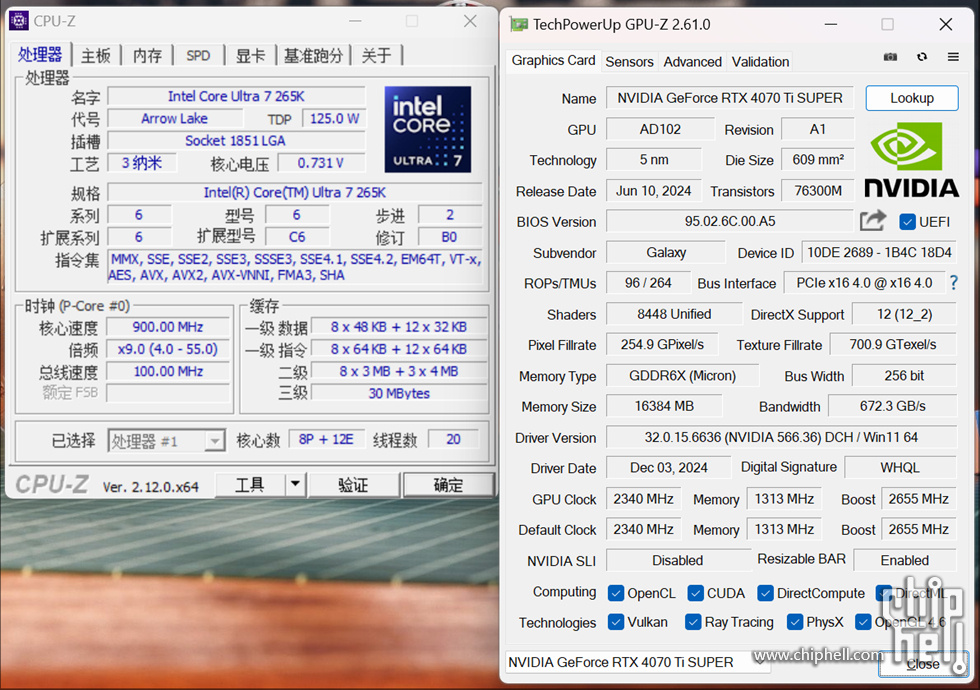Image resolution: width=980 pixels, height=690 pixels.
Task: Click the Galaxy subvendor value
Action: [666, 252]
